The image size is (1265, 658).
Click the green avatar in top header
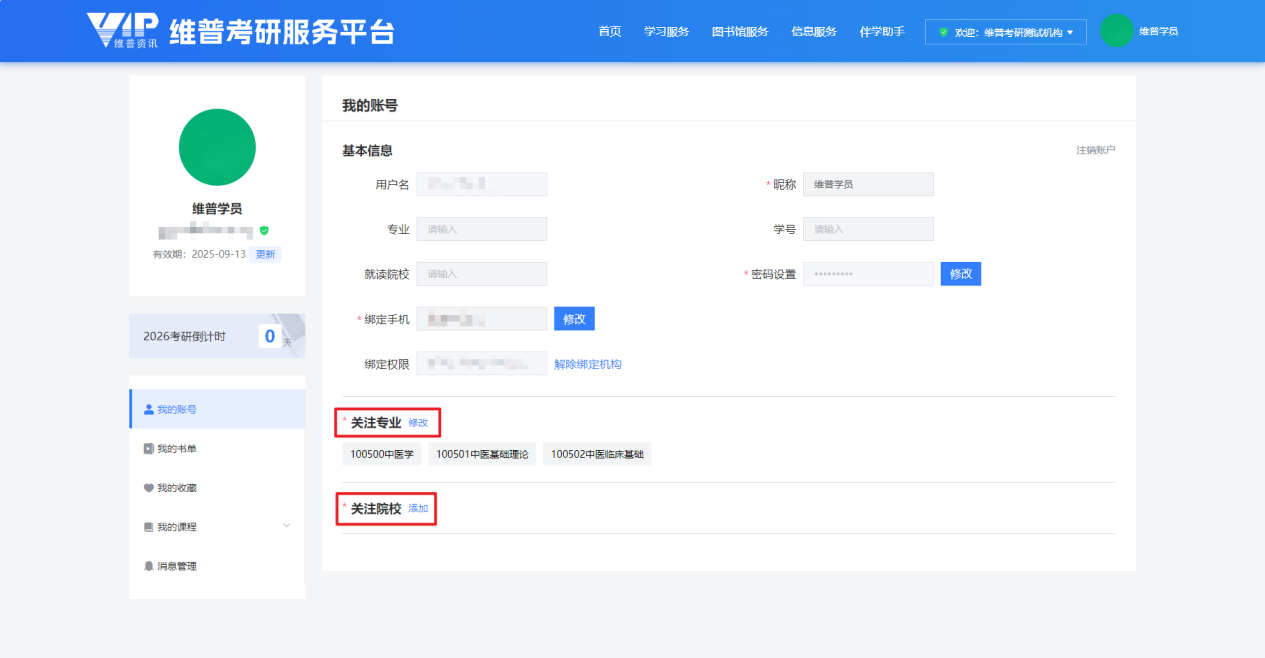[1116, 31]
